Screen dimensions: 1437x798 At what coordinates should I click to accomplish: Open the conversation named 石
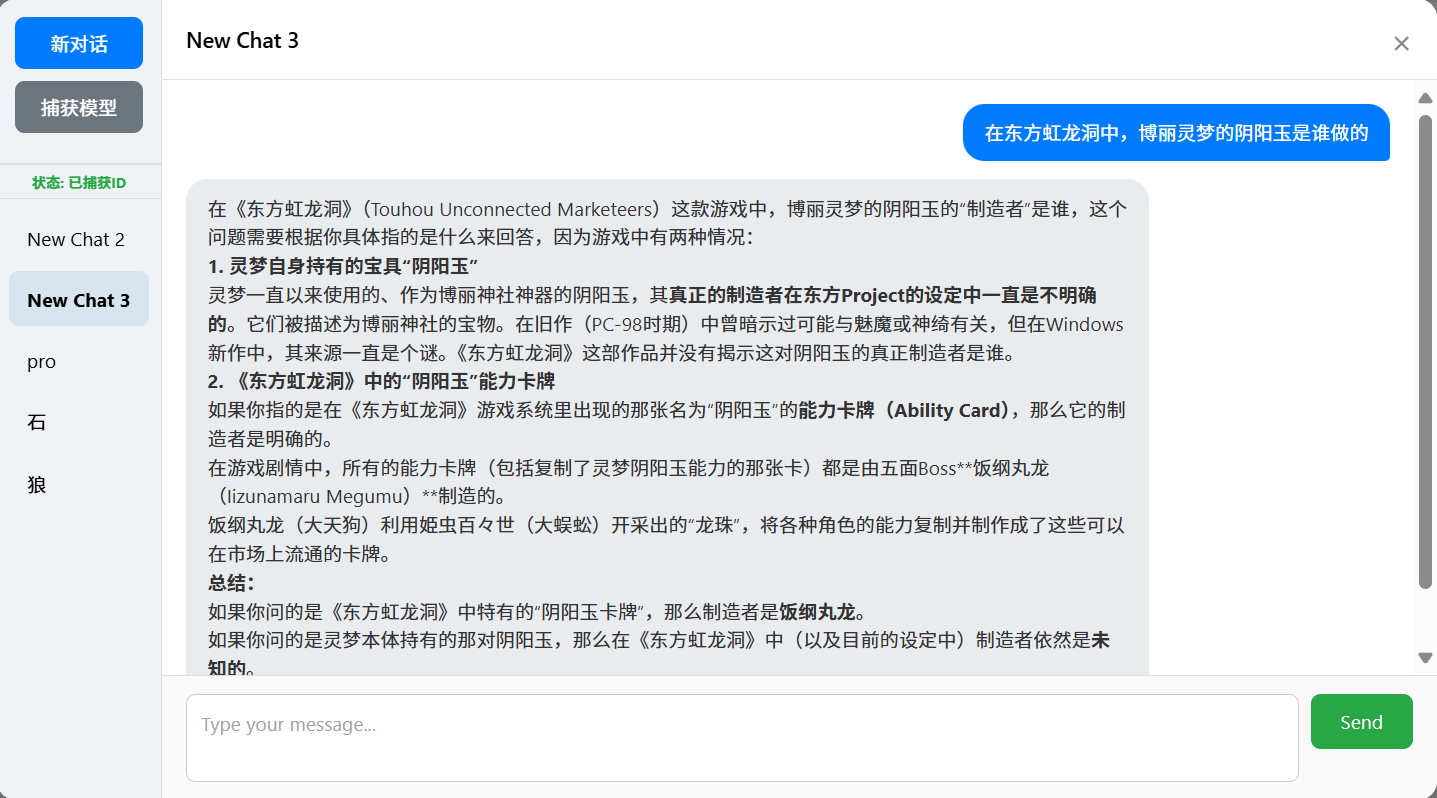79,423
